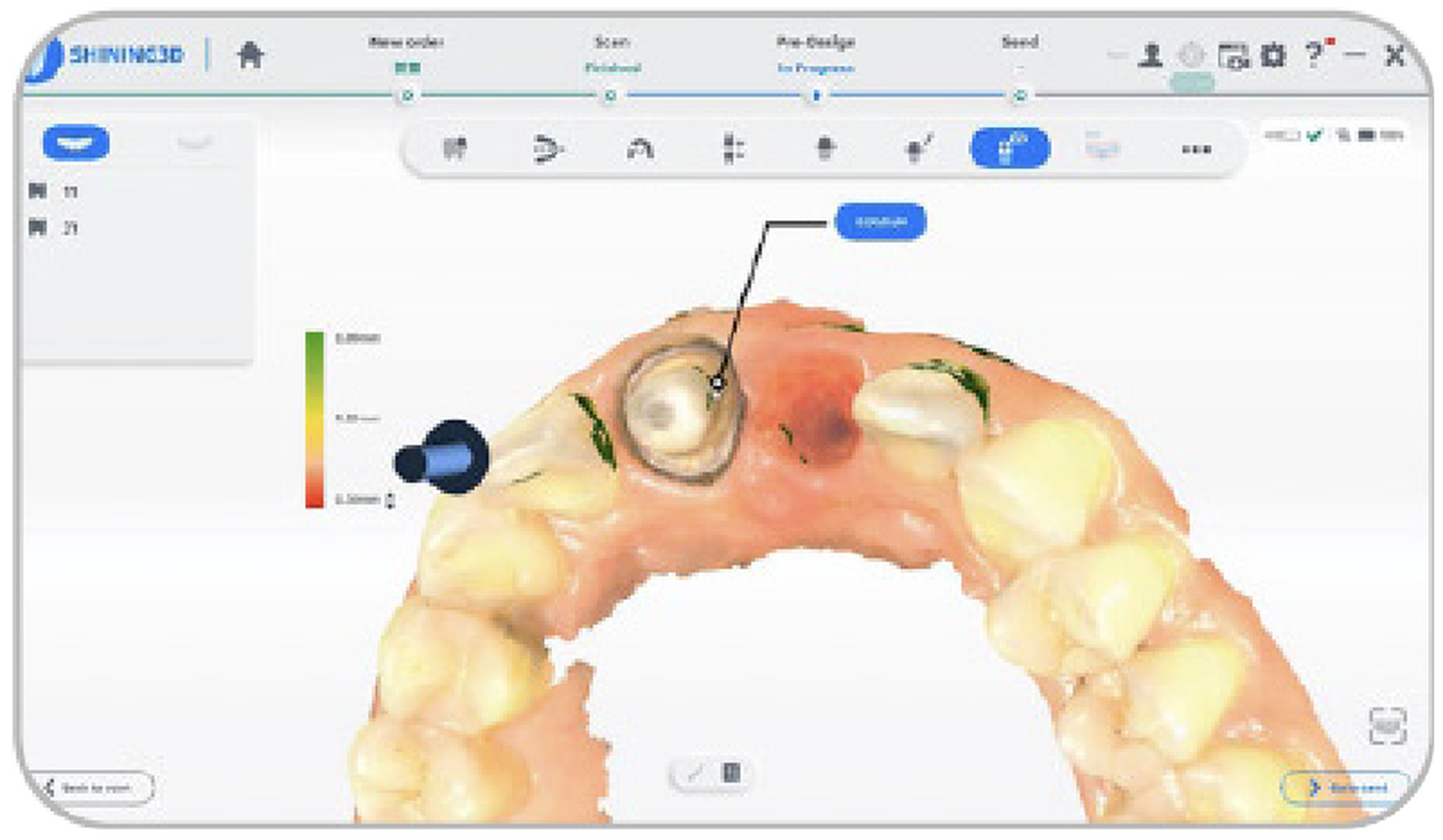Click the Back button at bottom left

click(96, 787)
